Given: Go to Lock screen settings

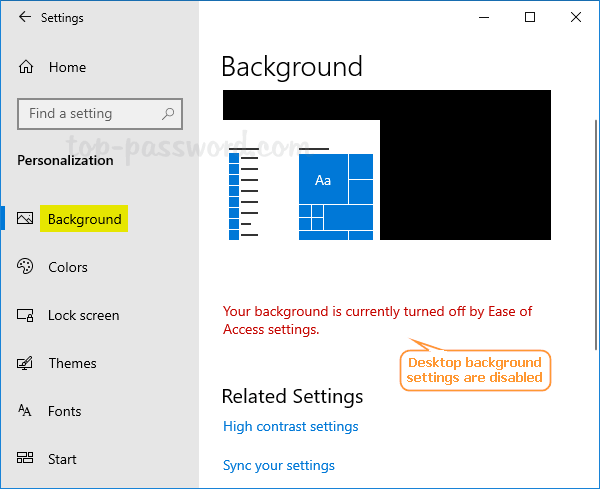Looking at the screenshot, I should coord(84,315).
